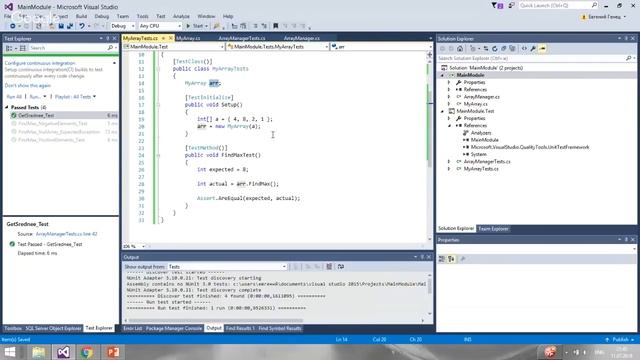
Task: Open PowerPoint from the Windows taskbar
Action: (x=113, y=352)
